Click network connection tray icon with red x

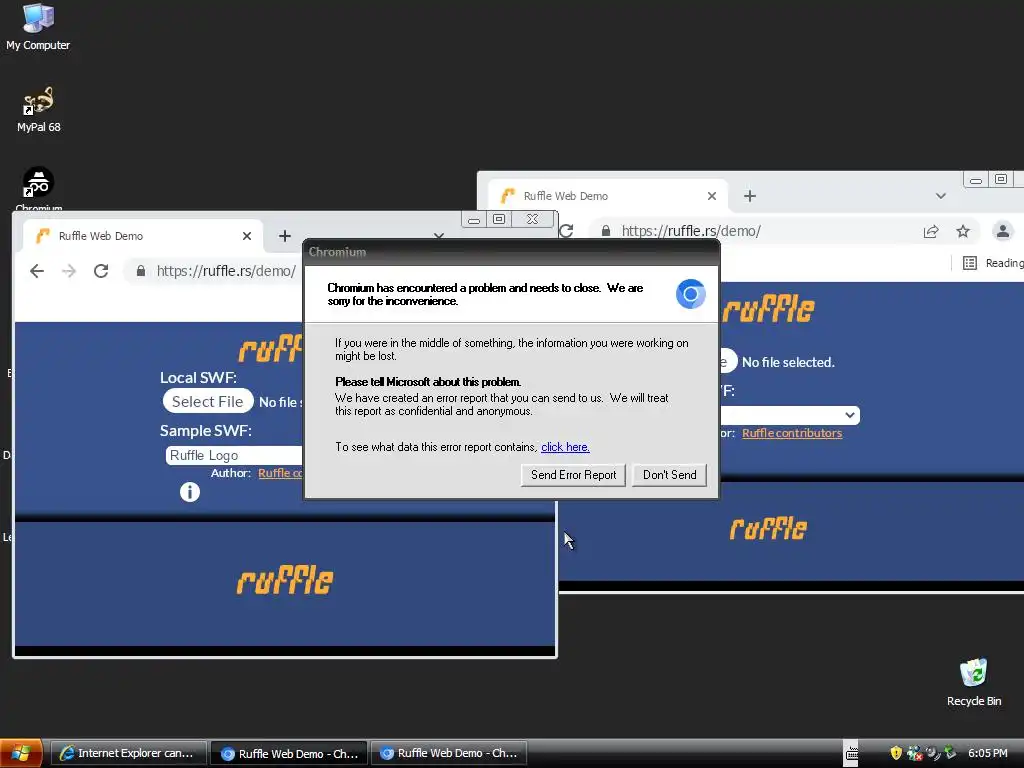pos(914,753)
